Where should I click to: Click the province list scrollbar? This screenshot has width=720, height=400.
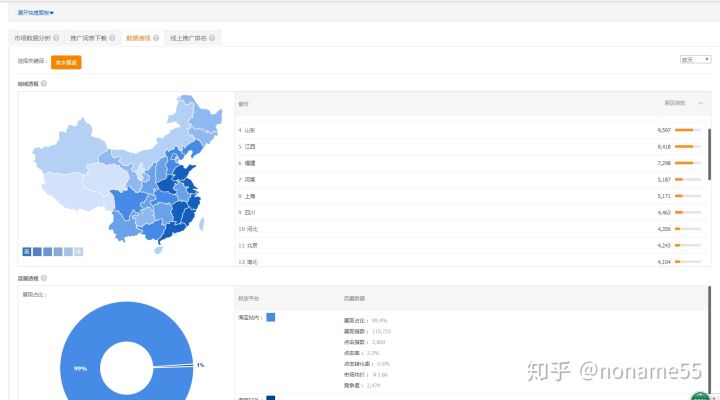coord(710,160)
